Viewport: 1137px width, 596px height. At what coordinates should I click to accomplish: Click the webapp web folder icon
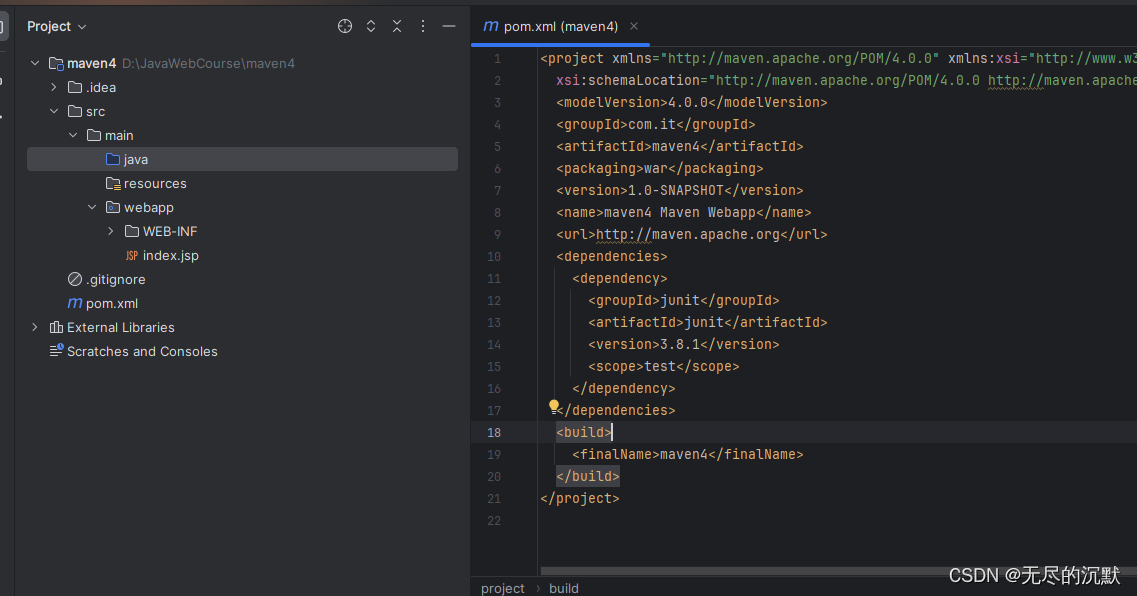pyautogui.click(x=112, y=207)
